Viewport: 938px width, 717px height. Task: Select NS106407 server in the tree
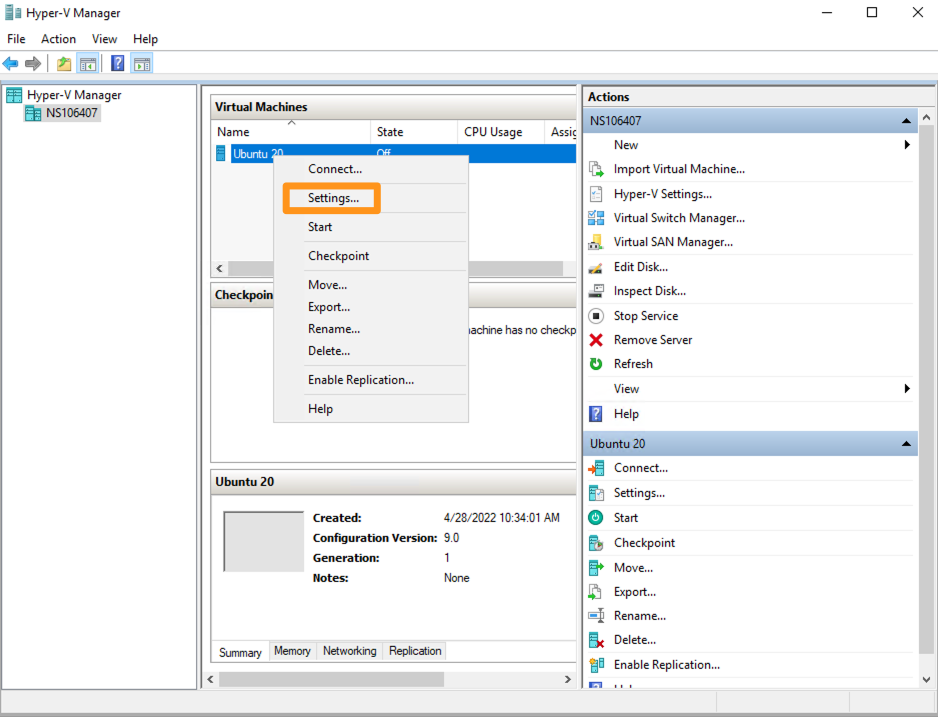click(72, 113)
